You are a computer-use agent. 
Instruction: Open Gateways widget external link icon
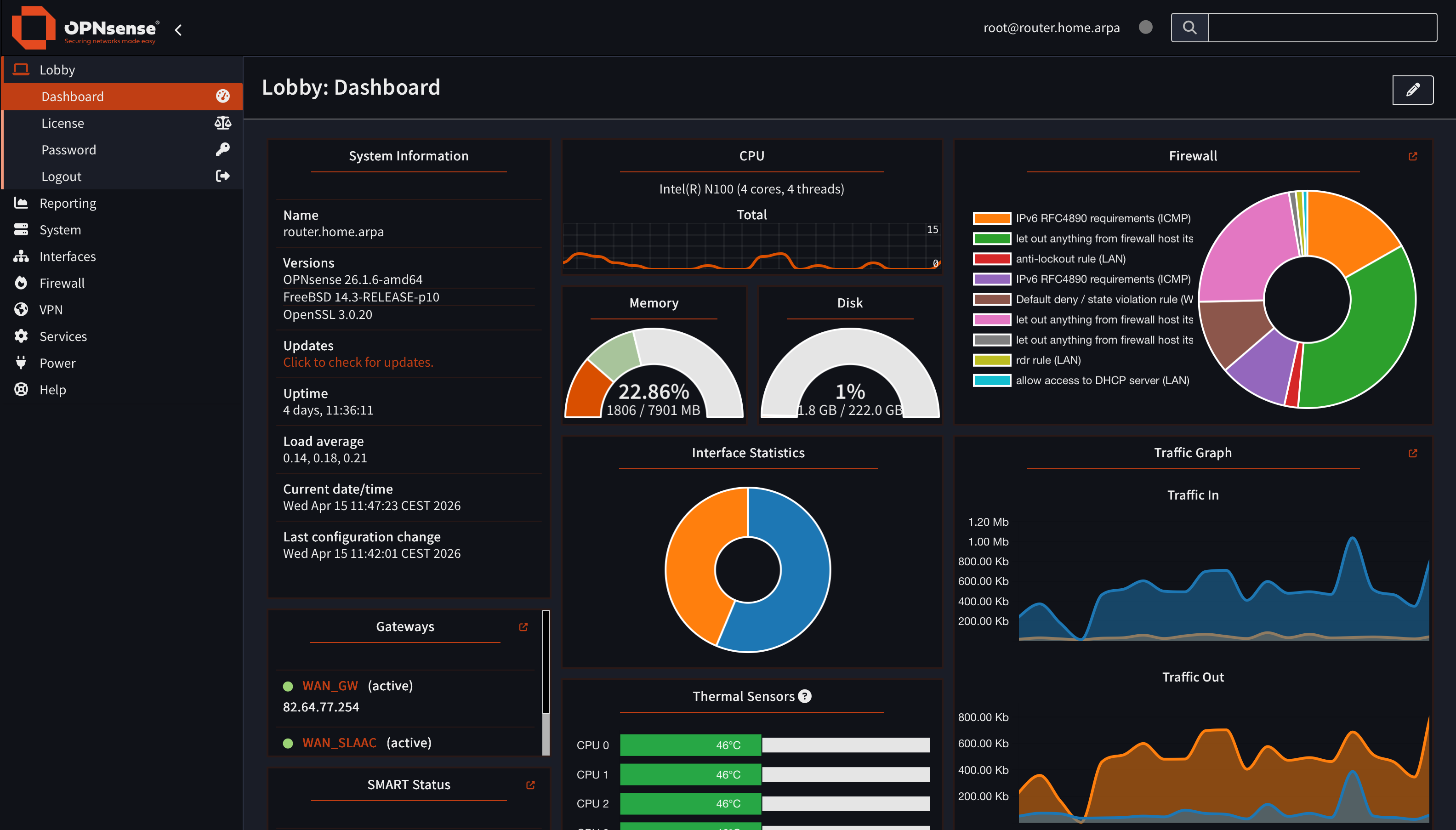click(523, 627)
